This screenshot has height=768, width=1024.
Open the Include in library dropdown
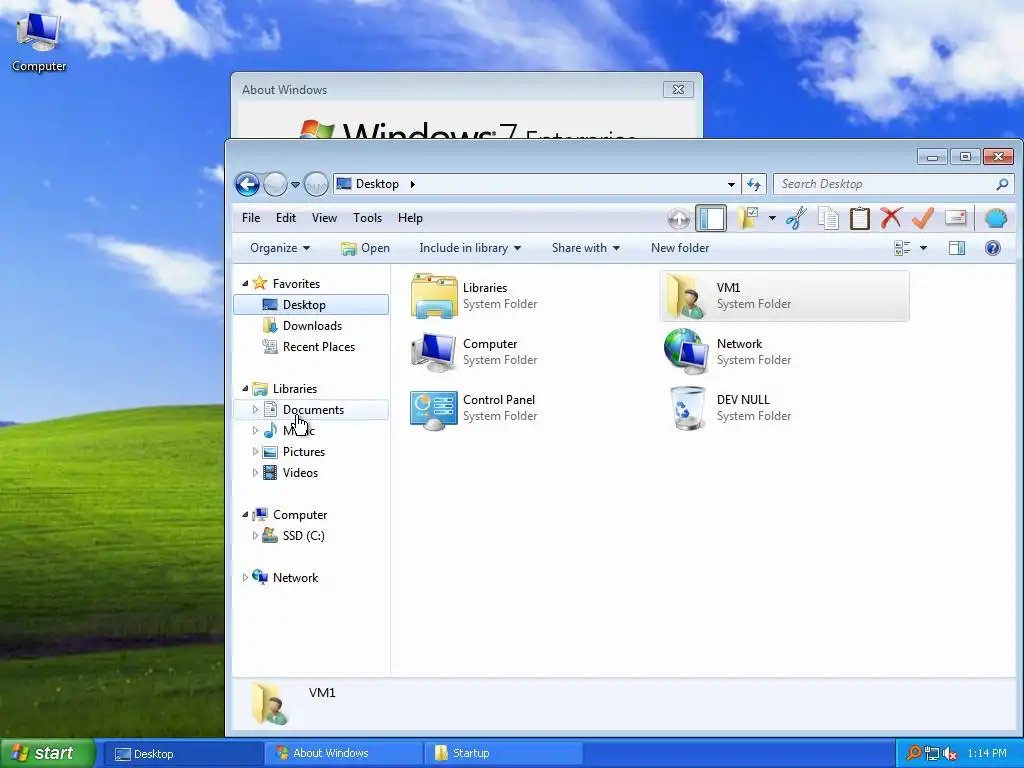(470, 248)
